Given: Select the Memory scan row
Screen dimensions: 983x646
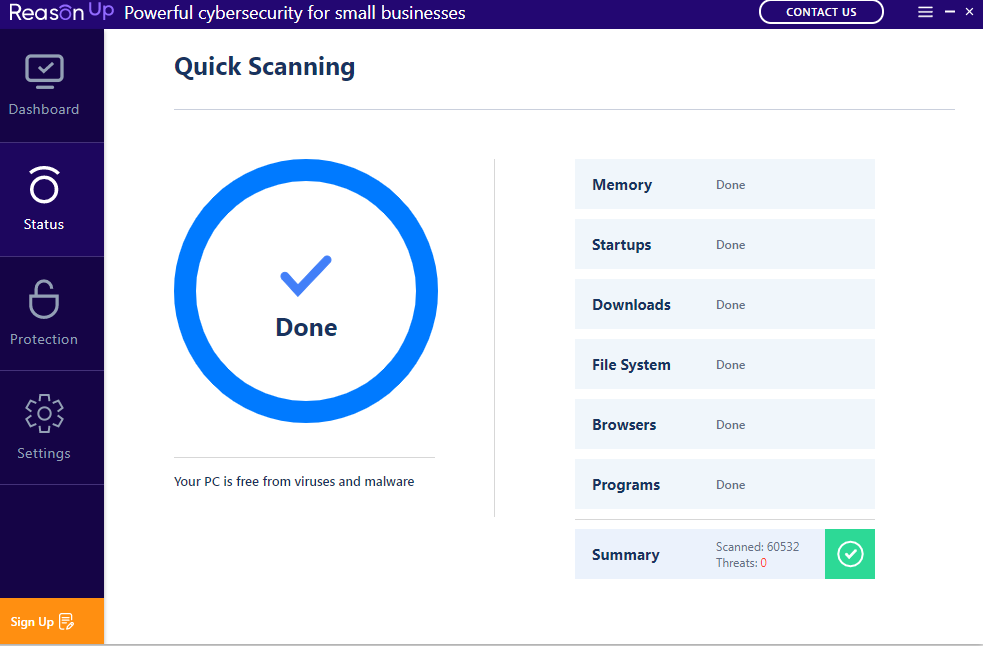Looking at the screenshot, I should pos(725,184).
